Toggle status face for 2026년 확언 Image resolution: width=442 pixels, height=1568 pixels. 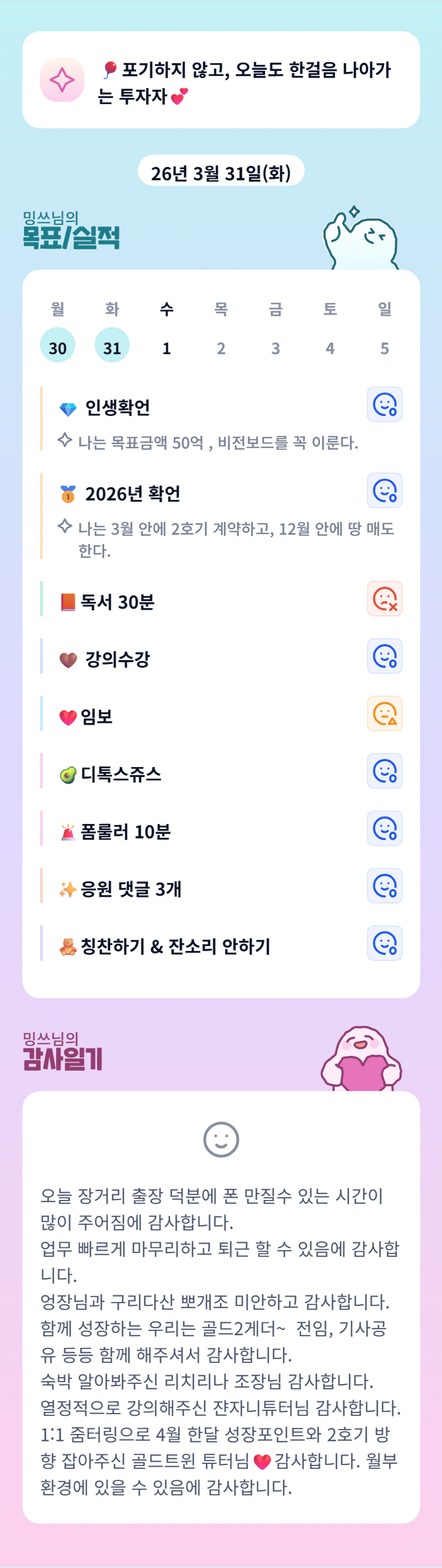click(x=384, y=491)
